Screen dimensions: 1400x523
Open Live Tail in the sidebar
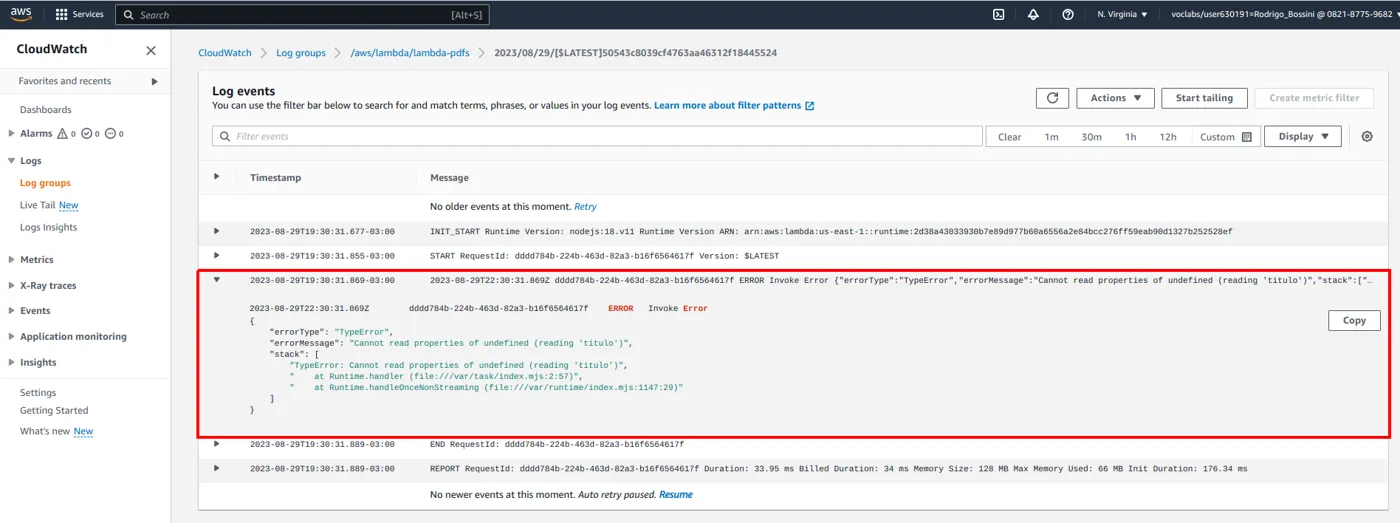click(37, 205)
